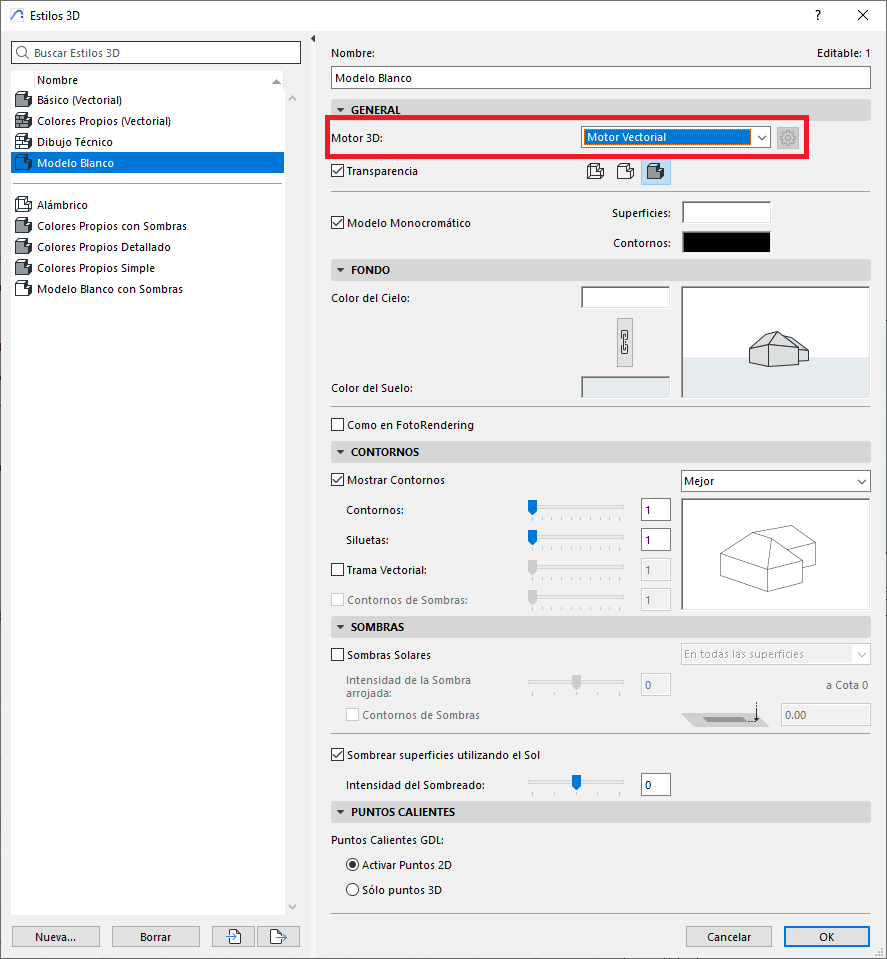The height and width of the screenshot is (959, 887).
Task: Click the chain link icon between sky and ground colors
Action: click(x=625, y=342)
